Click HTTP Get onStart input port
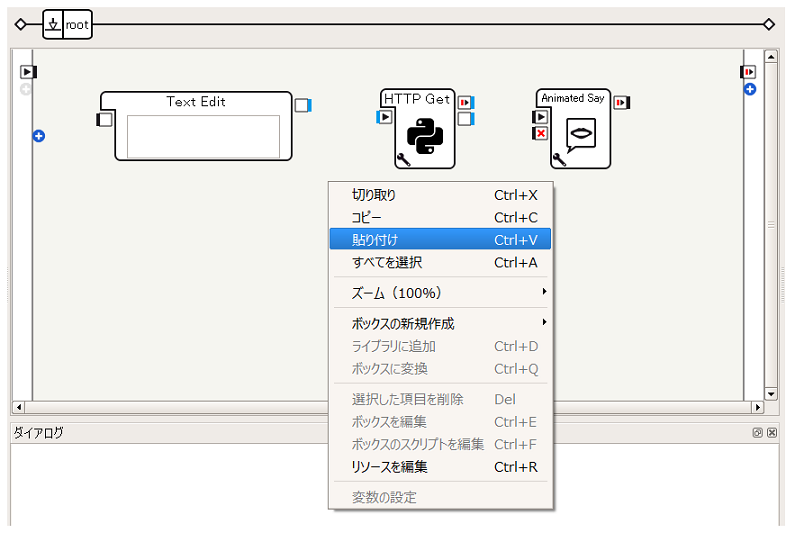Viewport: 795px width, 551px height. [384, 117]
